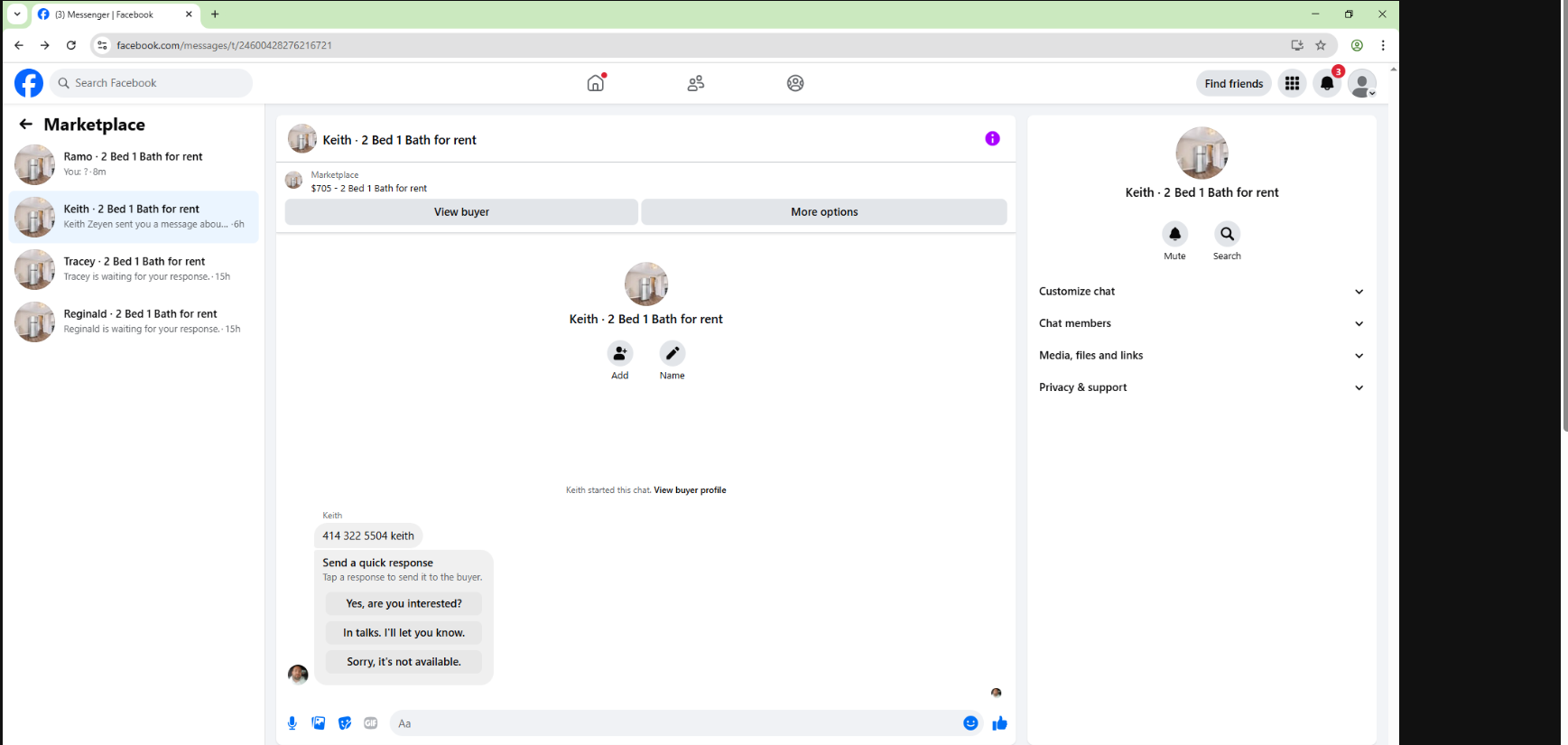Click Find friends button
Screen dimensions: 1568x745
[x=1234, y=83]
